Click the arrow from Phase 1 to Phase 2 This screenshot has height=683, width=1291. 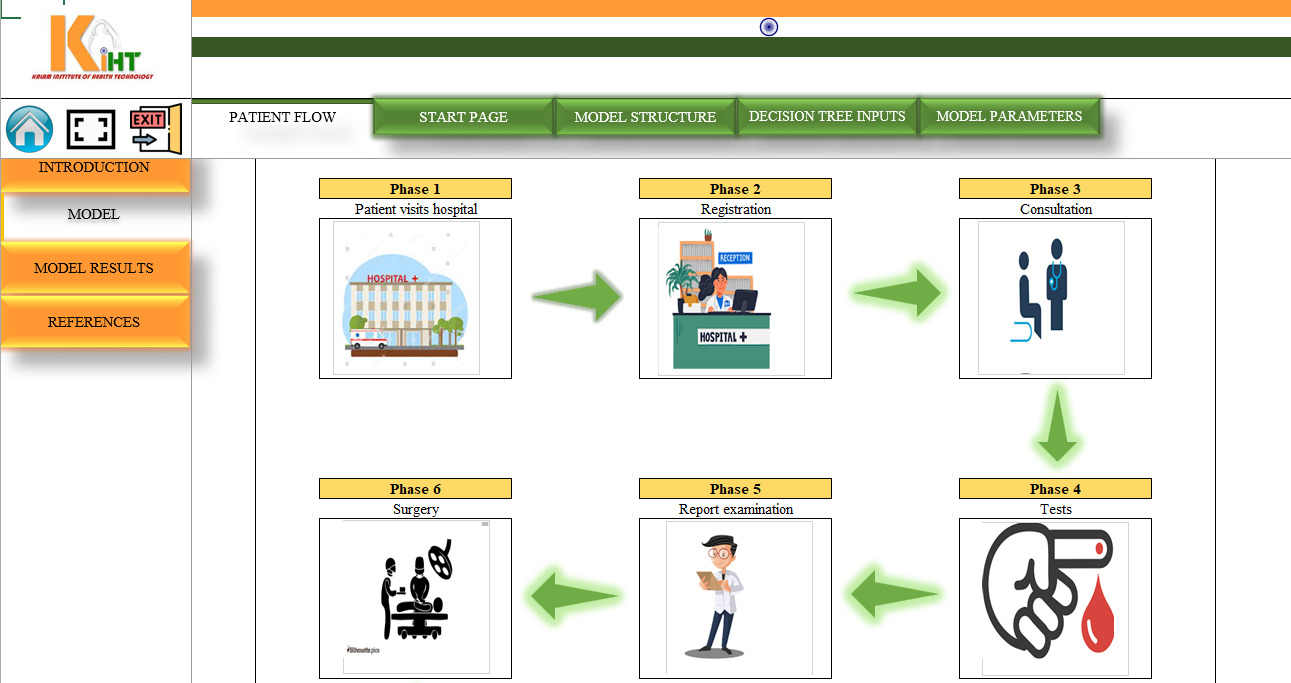[577, 296]
